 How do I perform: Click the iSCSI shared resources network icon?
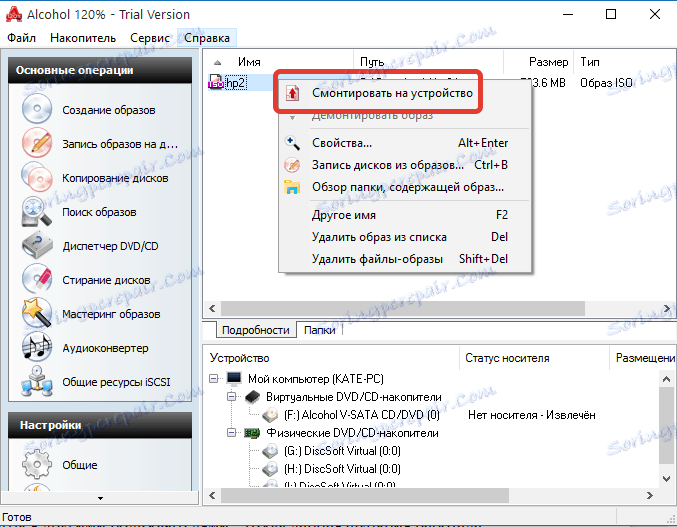pos(37,382)
